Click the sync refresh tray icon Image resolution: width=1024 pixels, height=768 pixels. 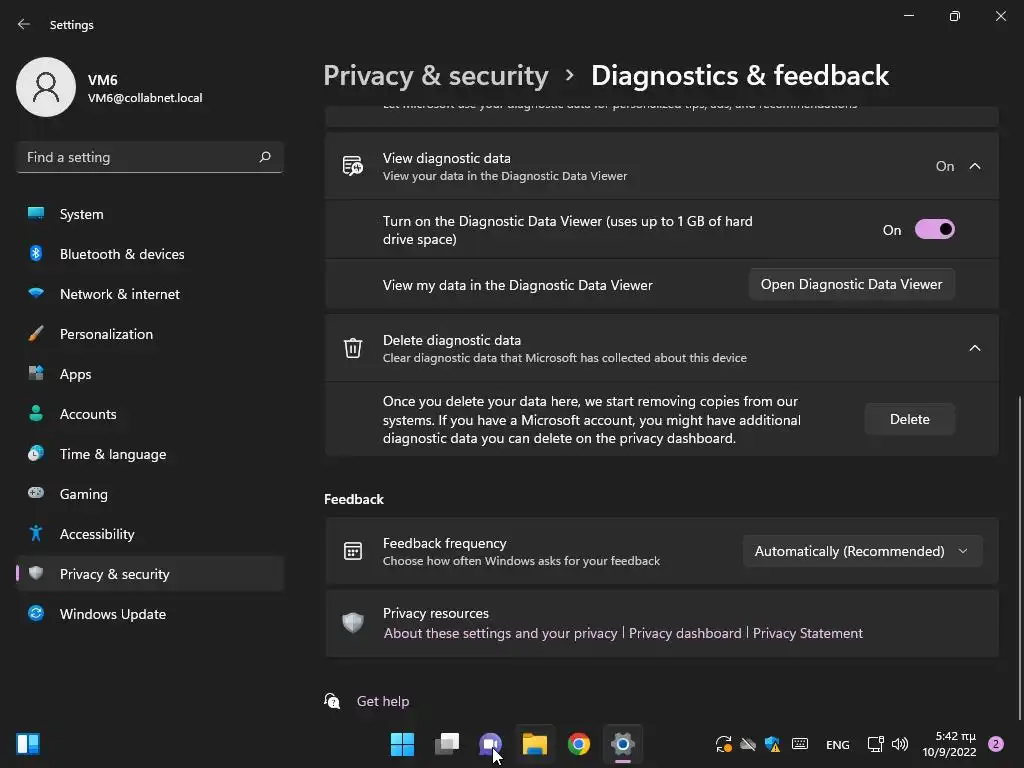(724, 744)
